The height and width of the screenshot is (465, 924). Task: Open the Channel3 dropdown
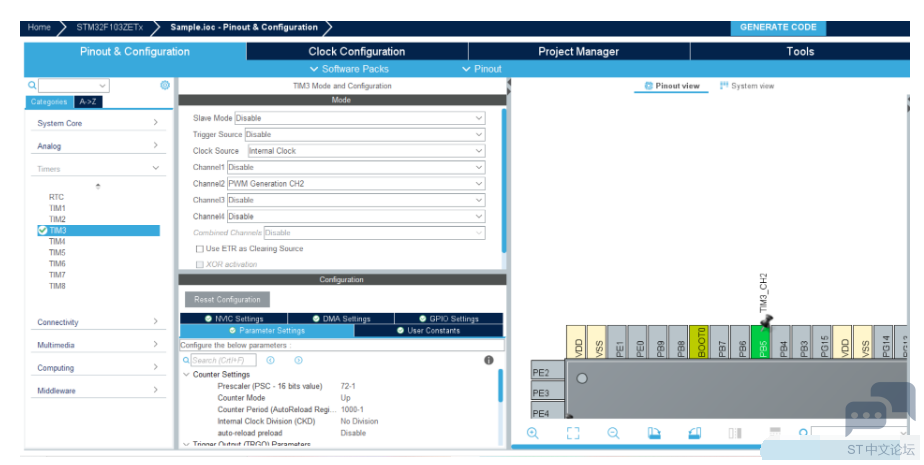[x=356, y=200]
